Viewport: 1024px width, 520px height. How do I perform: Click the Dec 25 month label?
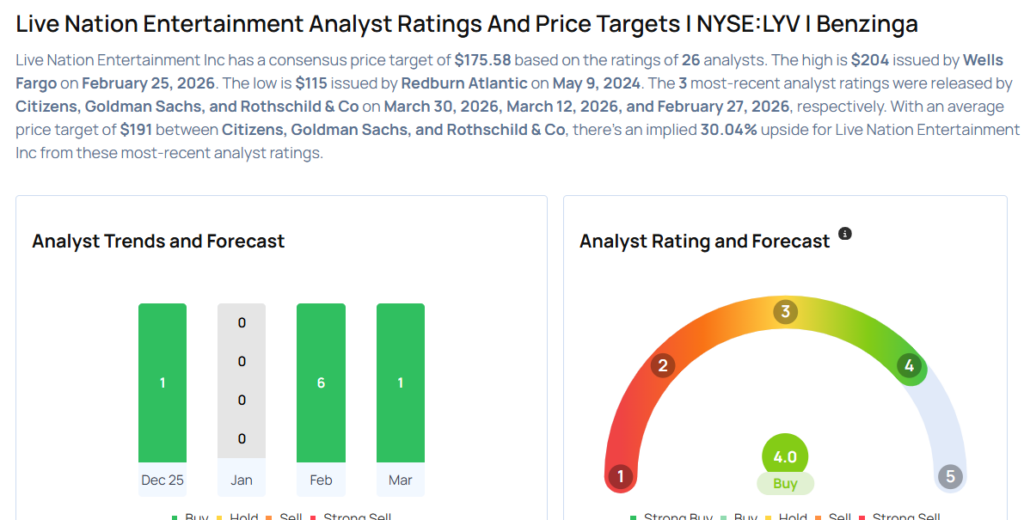click(x=162, y=480)
